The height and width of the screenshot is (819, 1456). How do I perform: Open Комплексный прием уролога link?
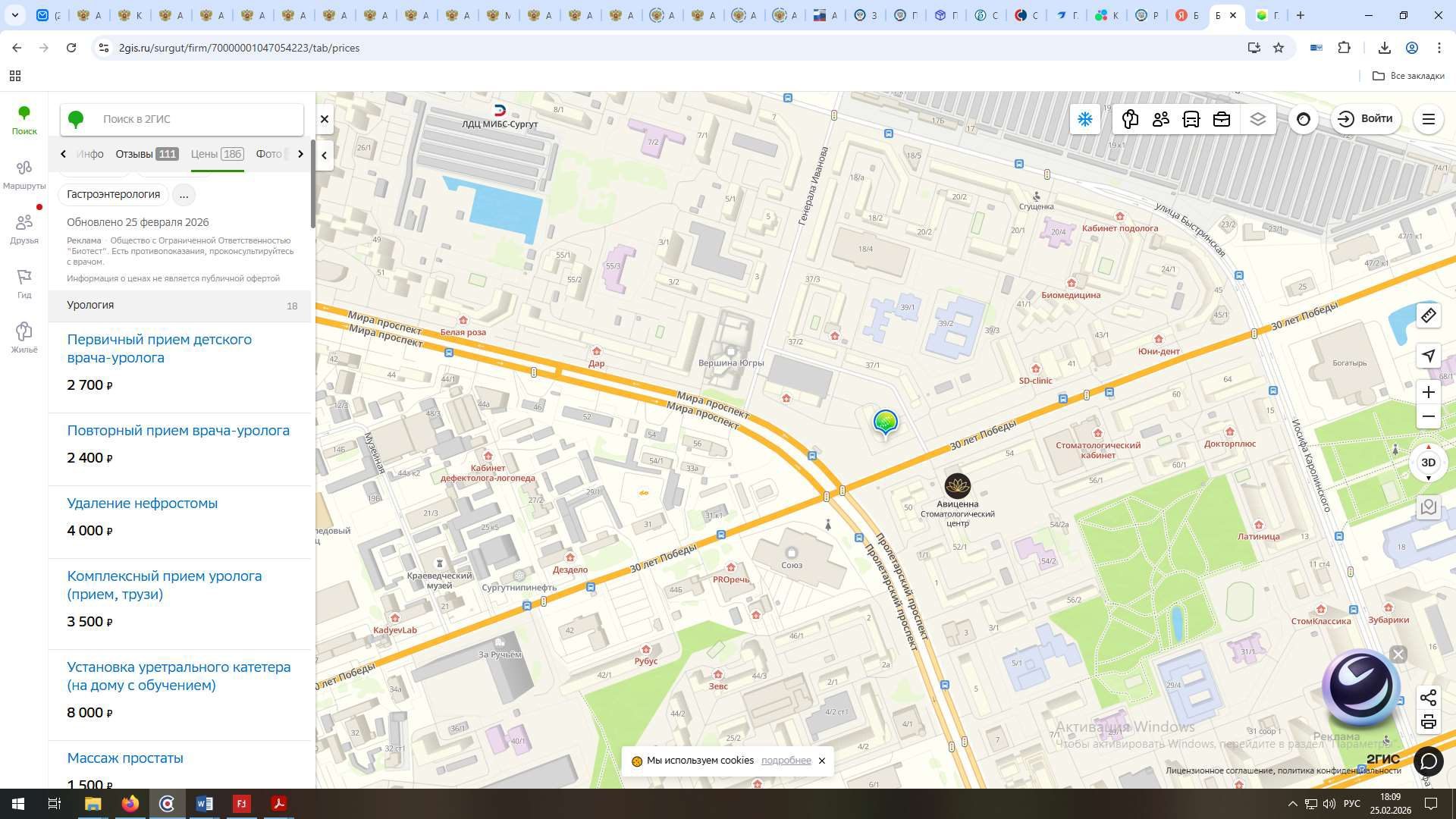point(165,585)
